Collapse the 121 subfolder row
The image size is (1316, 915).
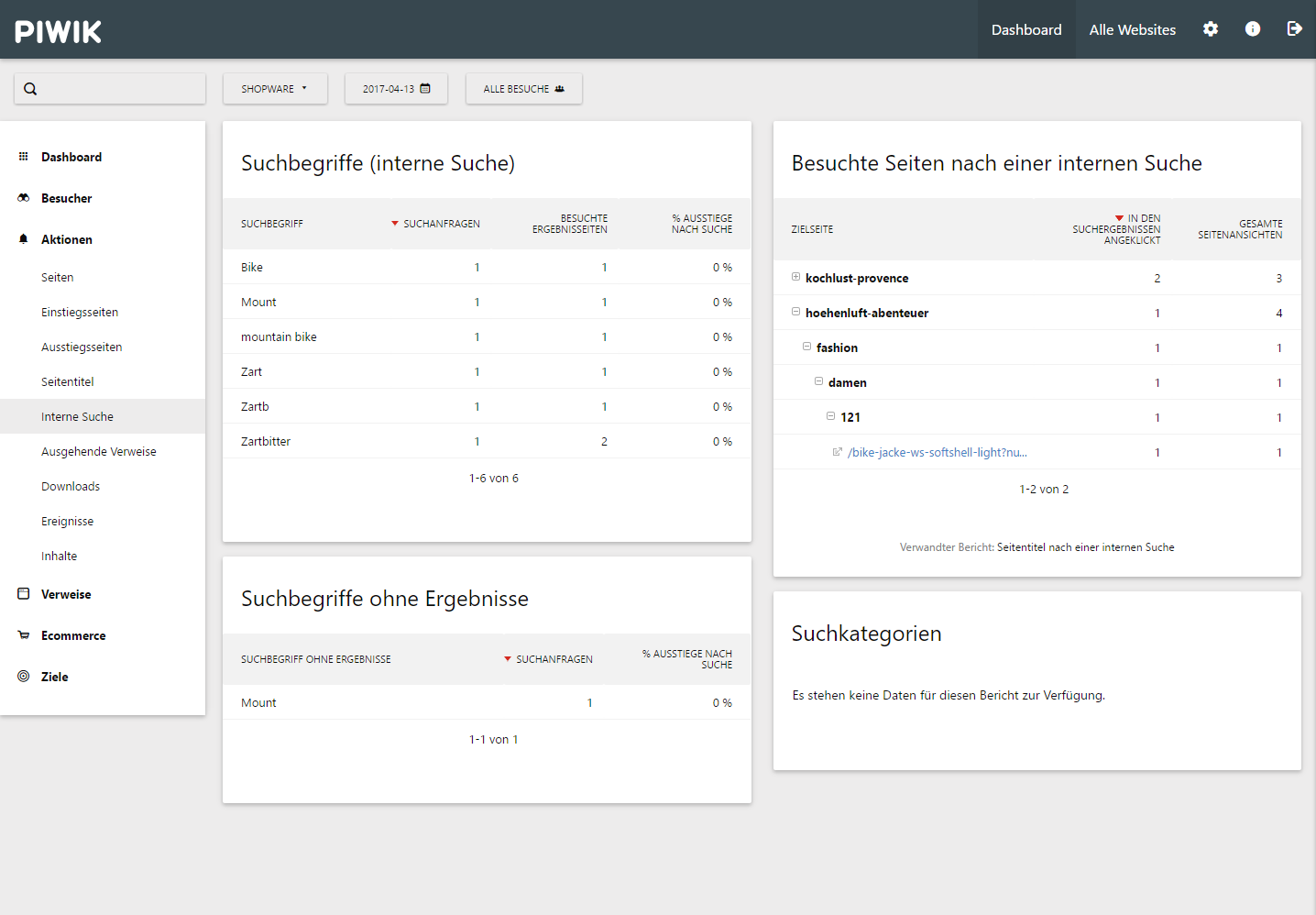pos(831,416)
